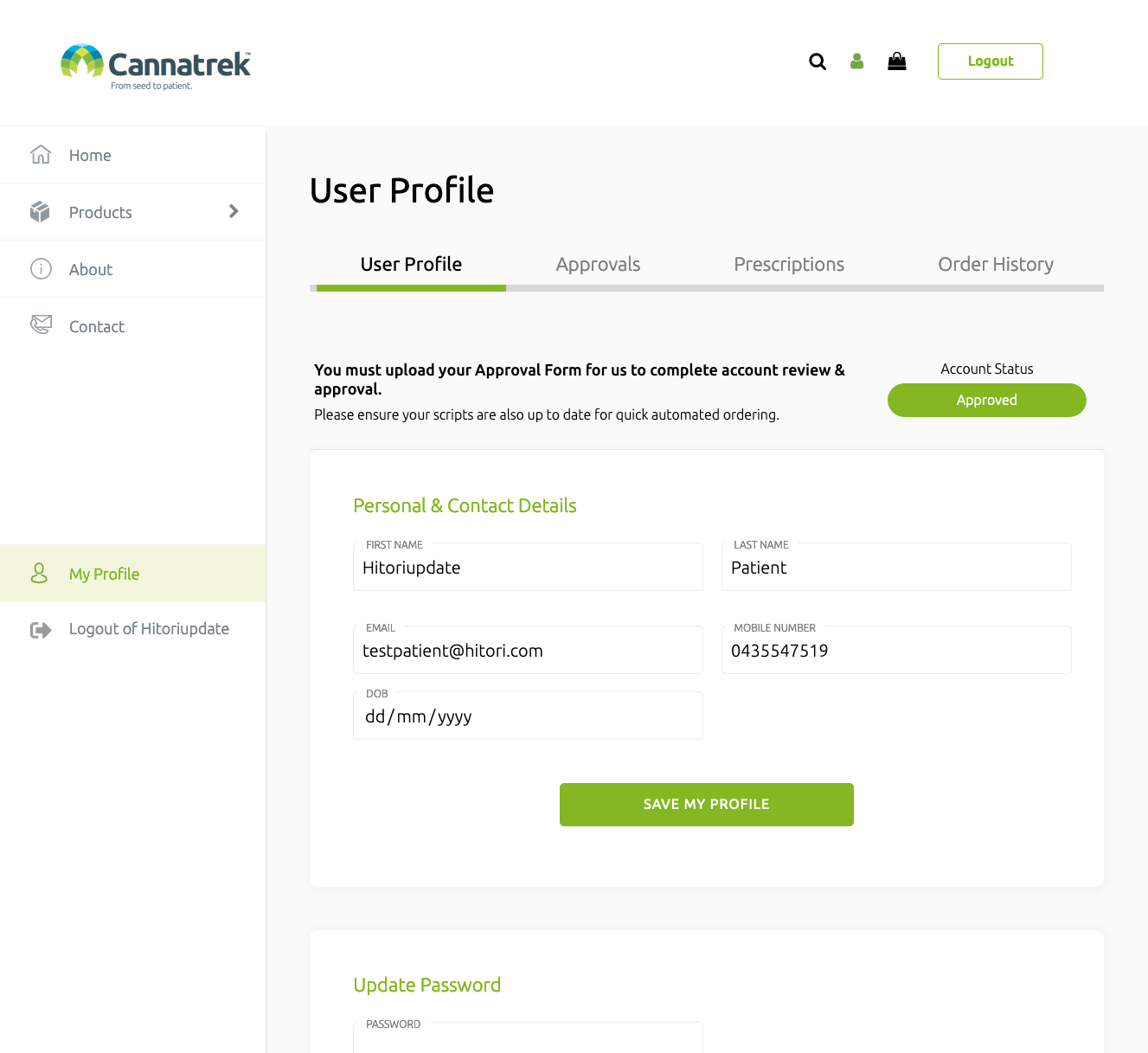
Task: Click the logout arrow icon in sidebar
Action: tap(41, 629)
